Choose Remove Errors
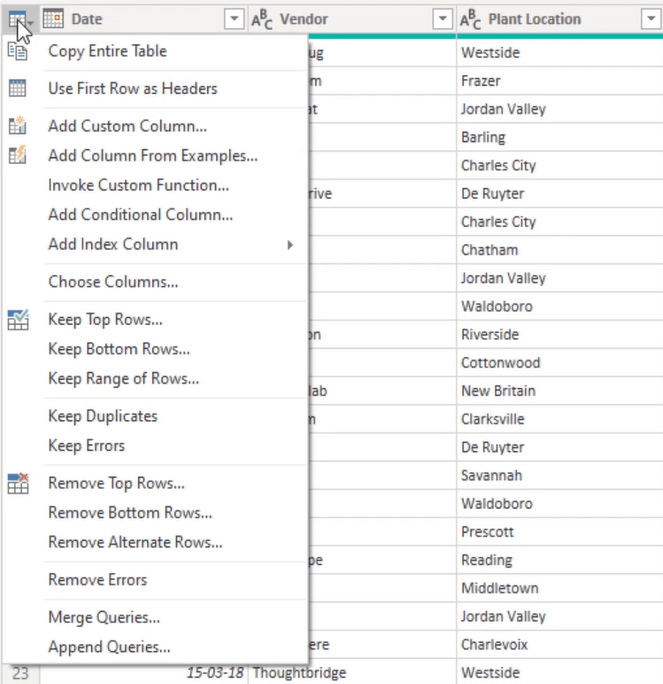 [x=155, y=581]
